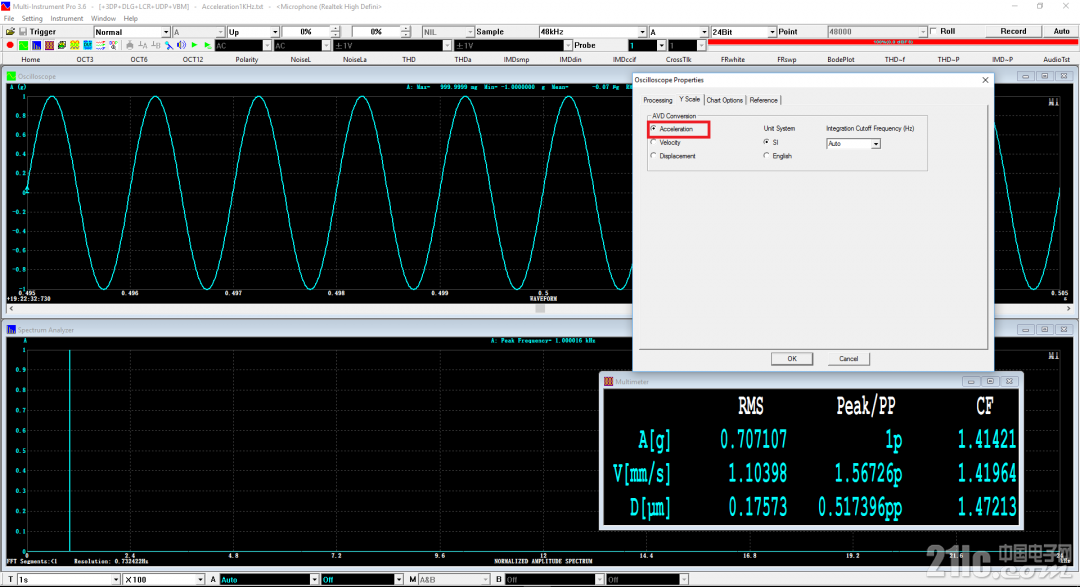Click the oscilloscope horizontal scrollbar thumb
Screen dimensions: 1080x587
point(540,309)
